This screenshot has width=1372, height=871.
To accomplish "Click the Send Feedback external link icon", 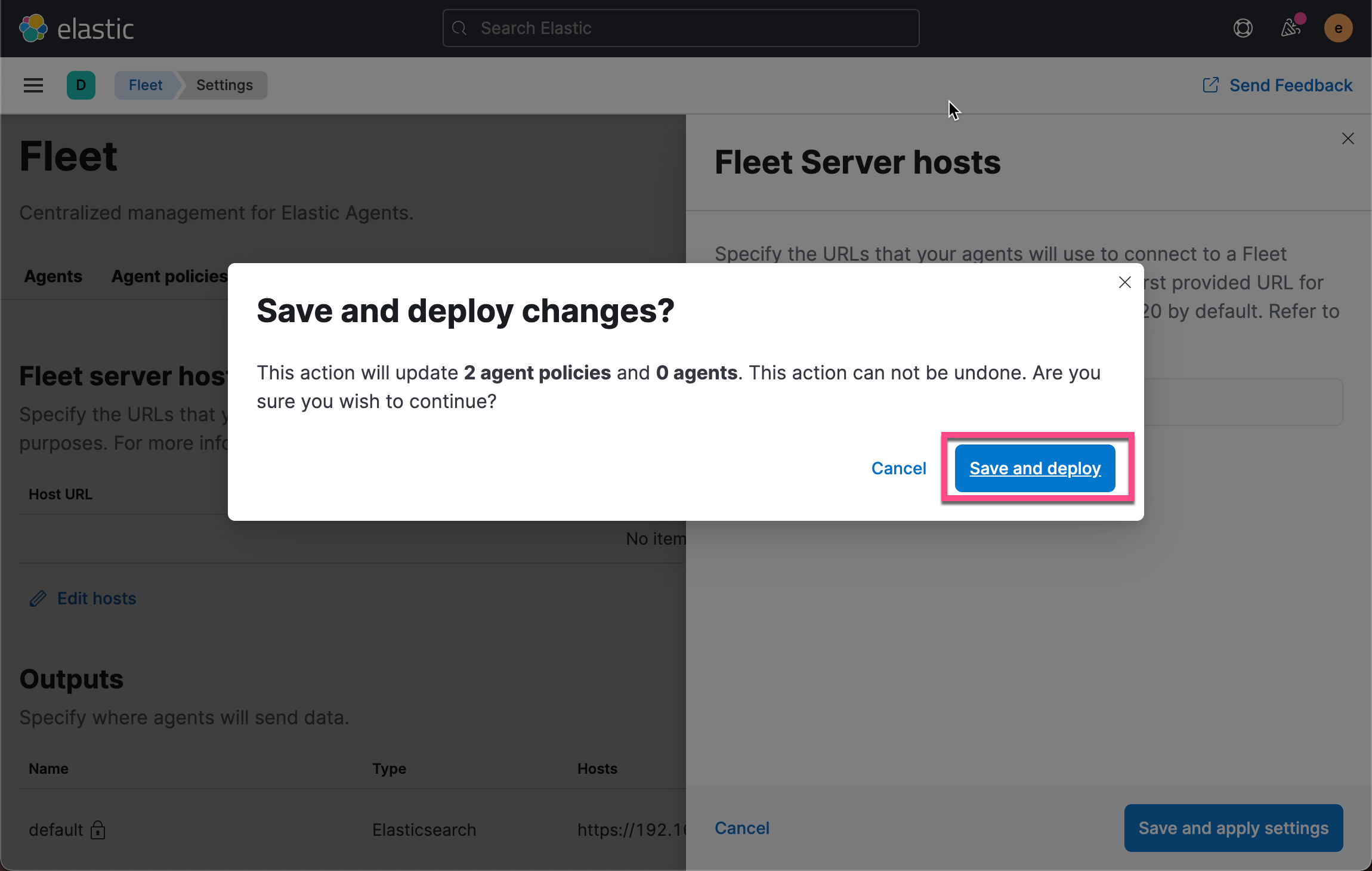I will click(x=1210, y=85).
